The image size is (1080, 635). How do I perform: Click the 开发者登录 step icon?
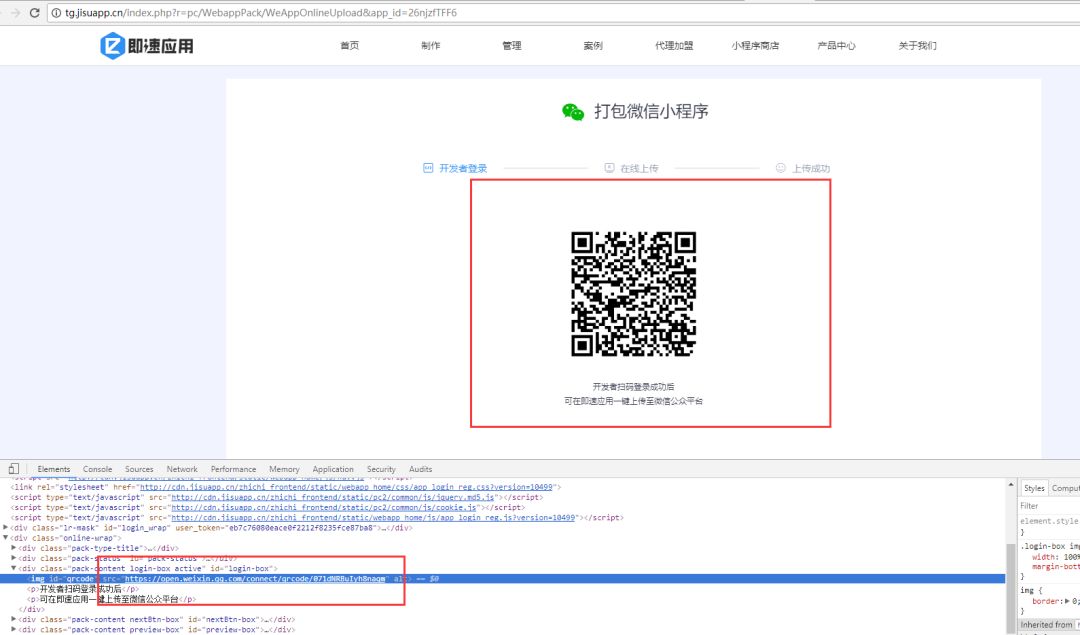tap(428, 168)
